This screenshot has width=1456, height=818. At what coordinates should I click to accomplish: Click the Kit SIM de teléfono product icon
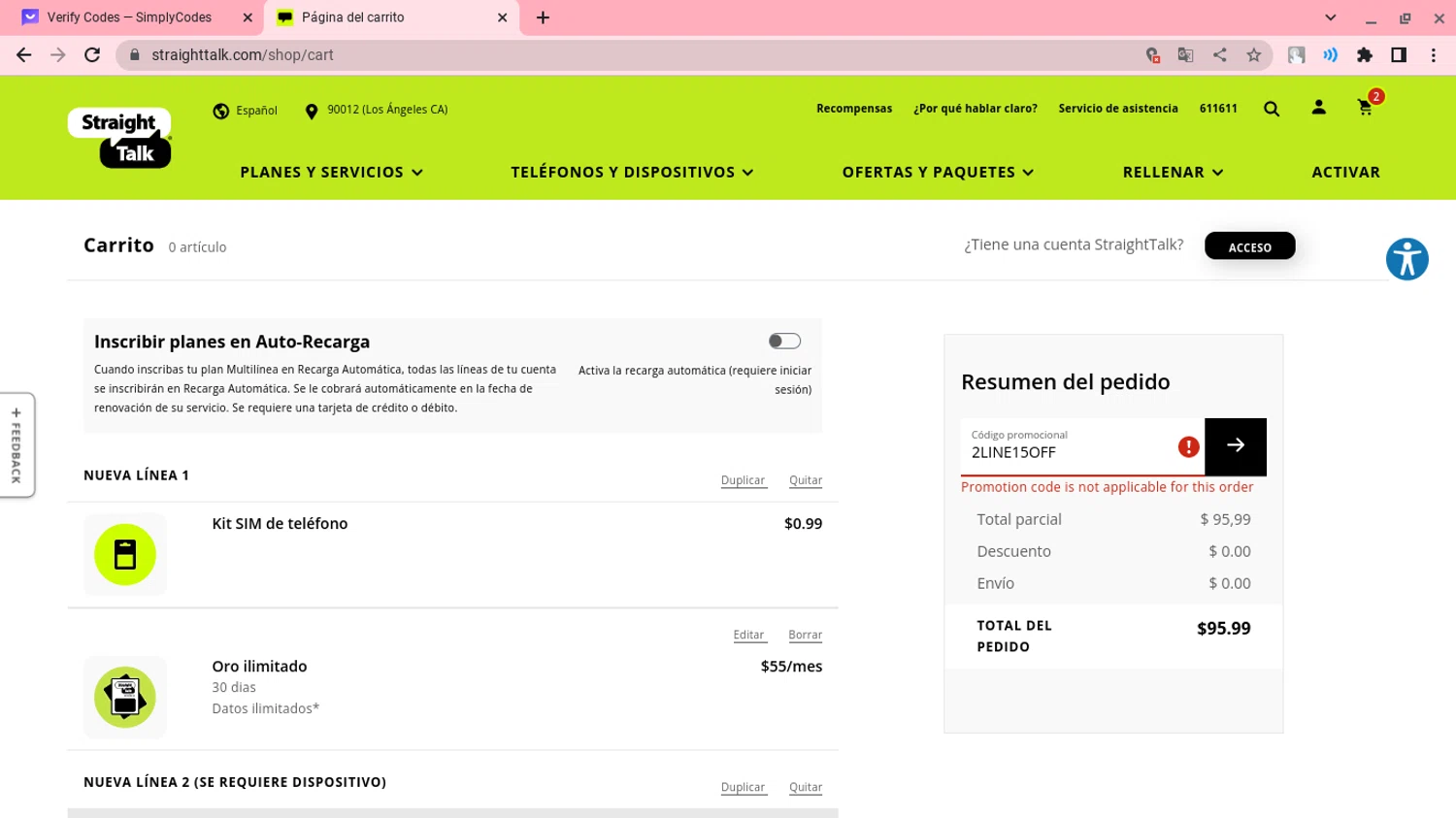coord(125,555)
